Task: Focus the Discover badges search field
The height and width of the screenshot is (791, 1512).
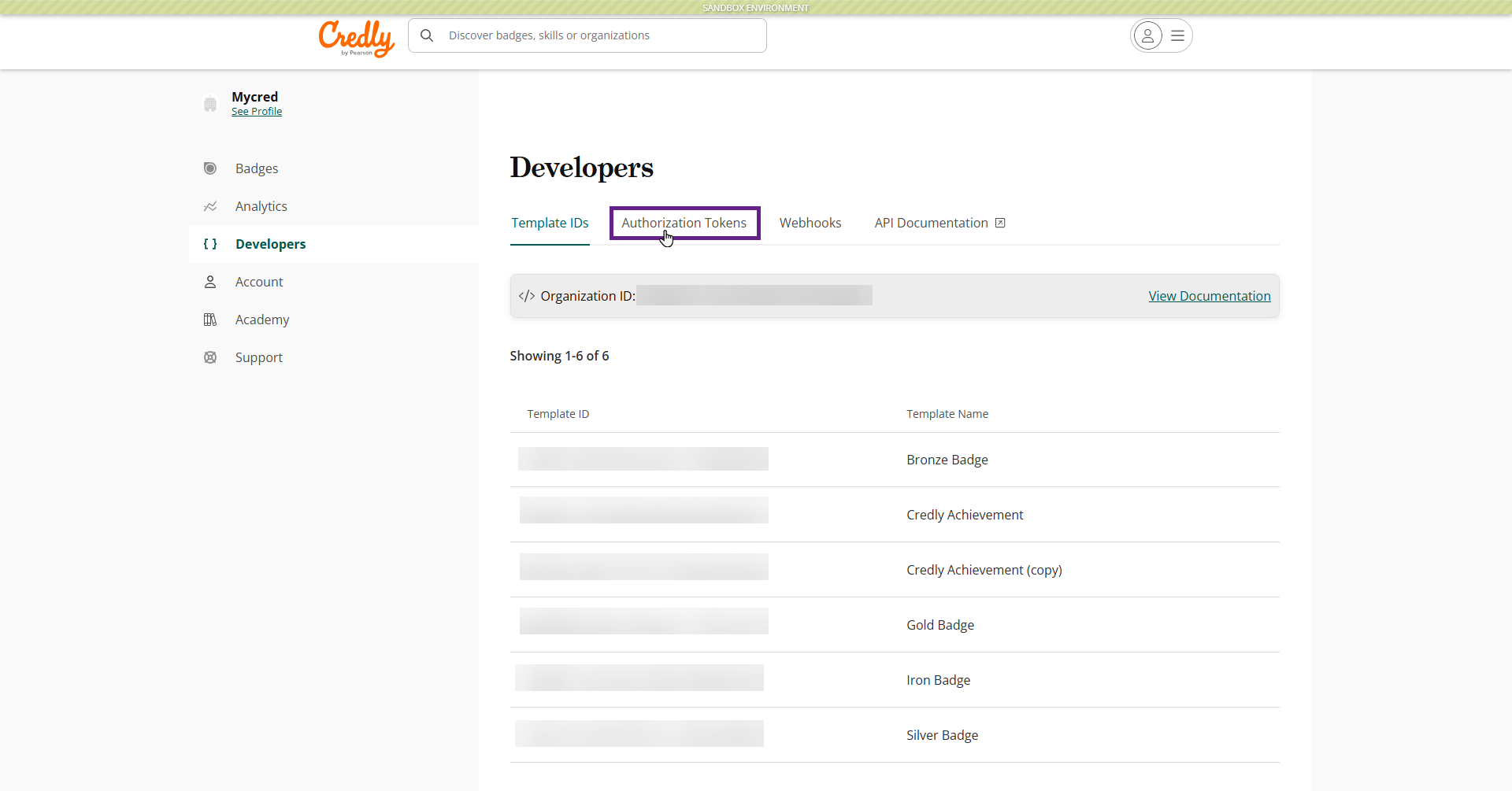Action: pos(598,35)
